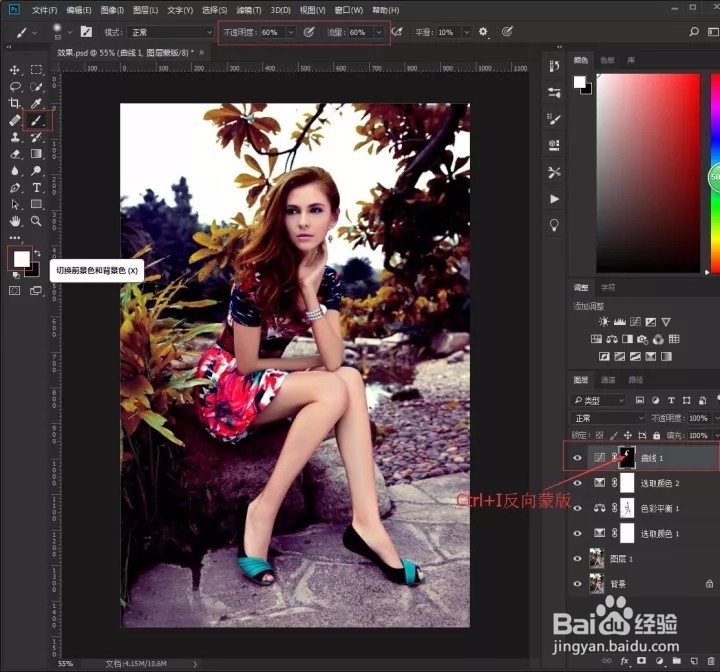The height and width of the screenshot is (672, 720).
Task: Switch to the 通道 channels tab
Action: tap(608, 380)
